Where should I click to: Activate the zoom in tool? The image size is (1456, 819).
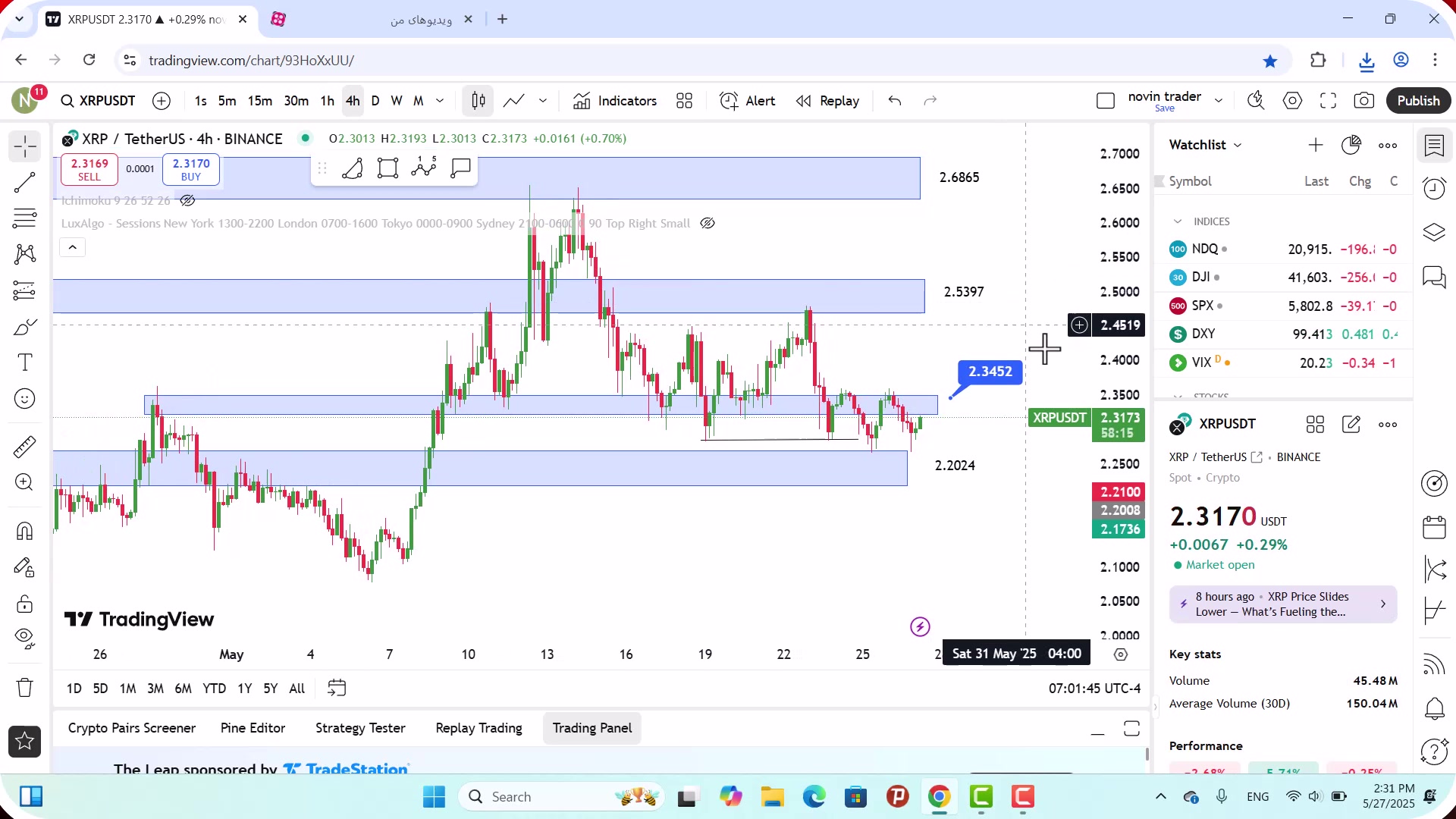point(24,482)
